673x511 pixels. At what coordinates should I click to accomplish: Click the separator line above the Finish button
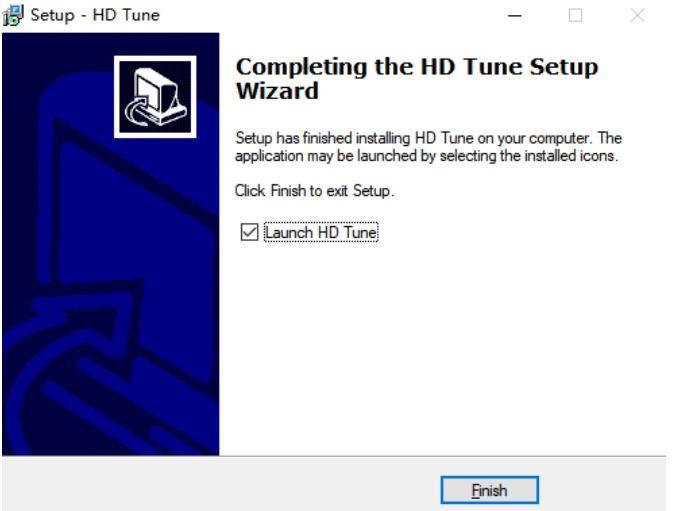334,456
